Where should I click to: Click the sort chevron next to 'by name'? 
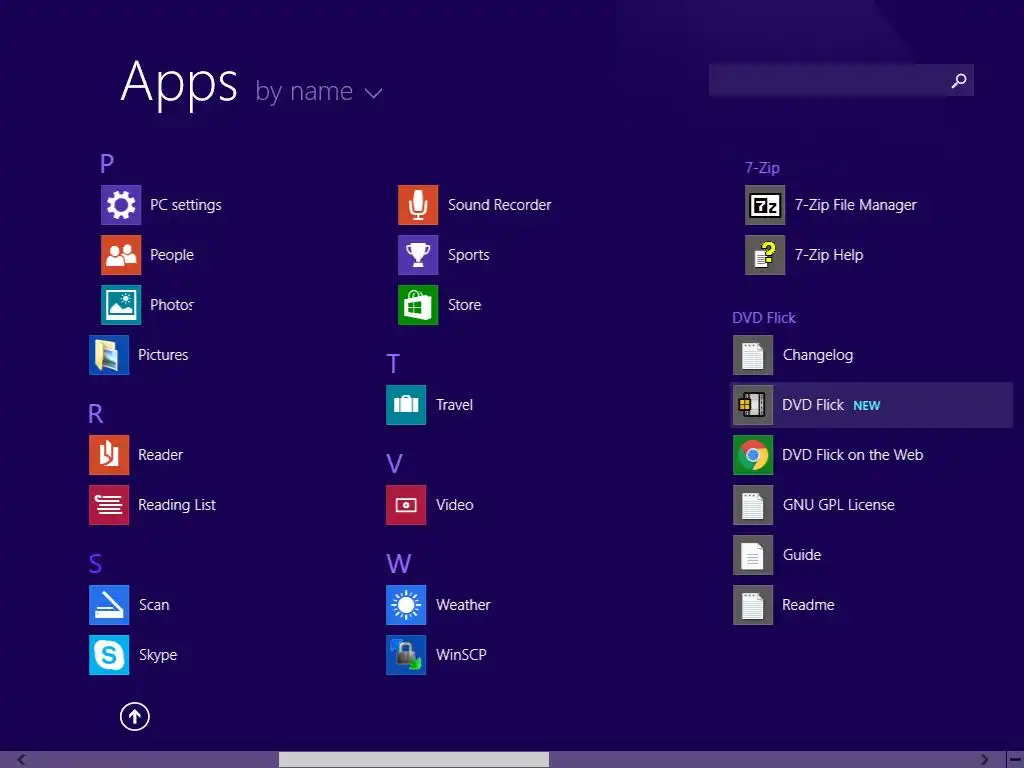[374, 93]
